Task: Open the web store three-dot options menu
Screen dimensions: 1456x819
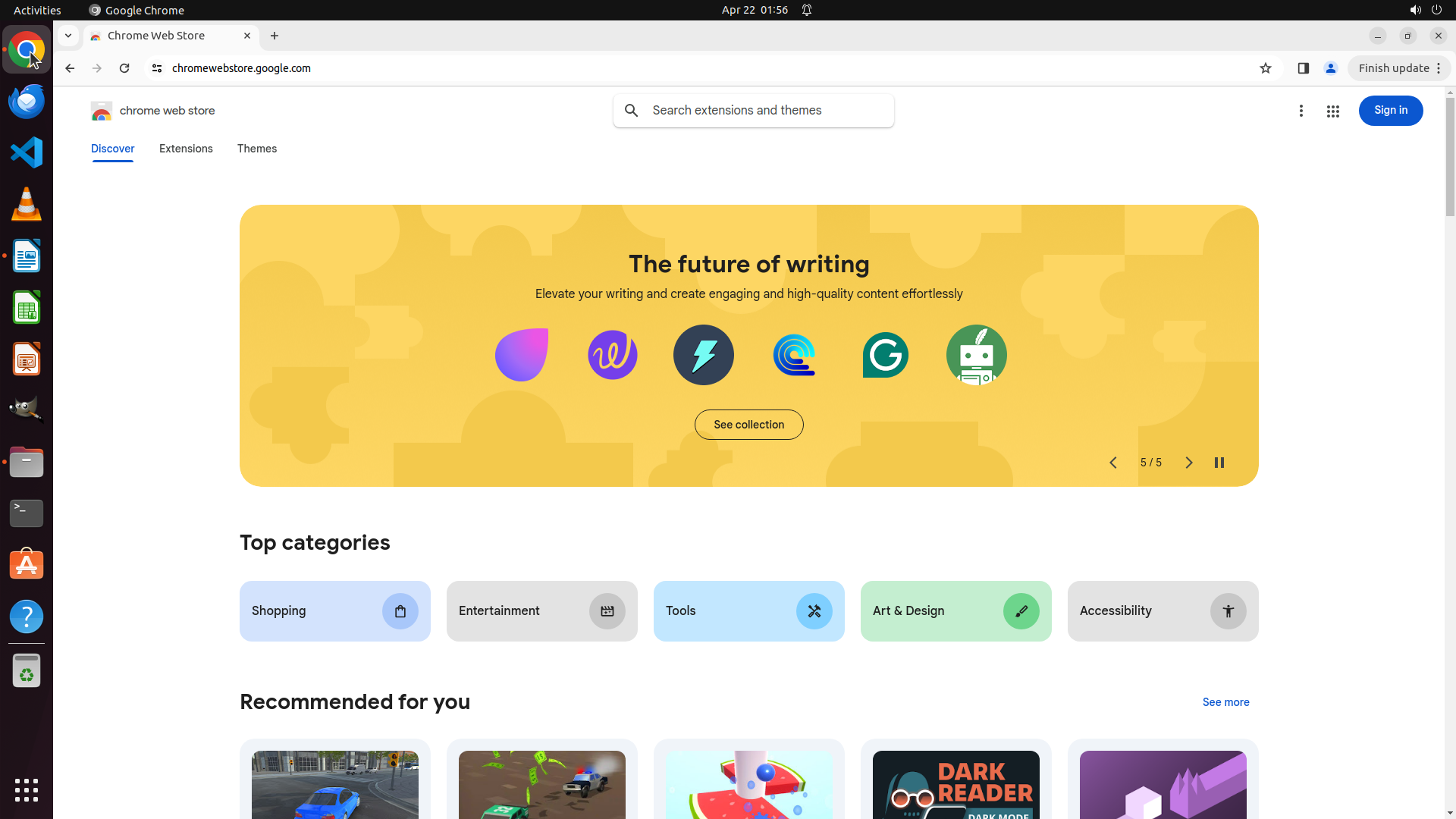Action: (1301, 111)
